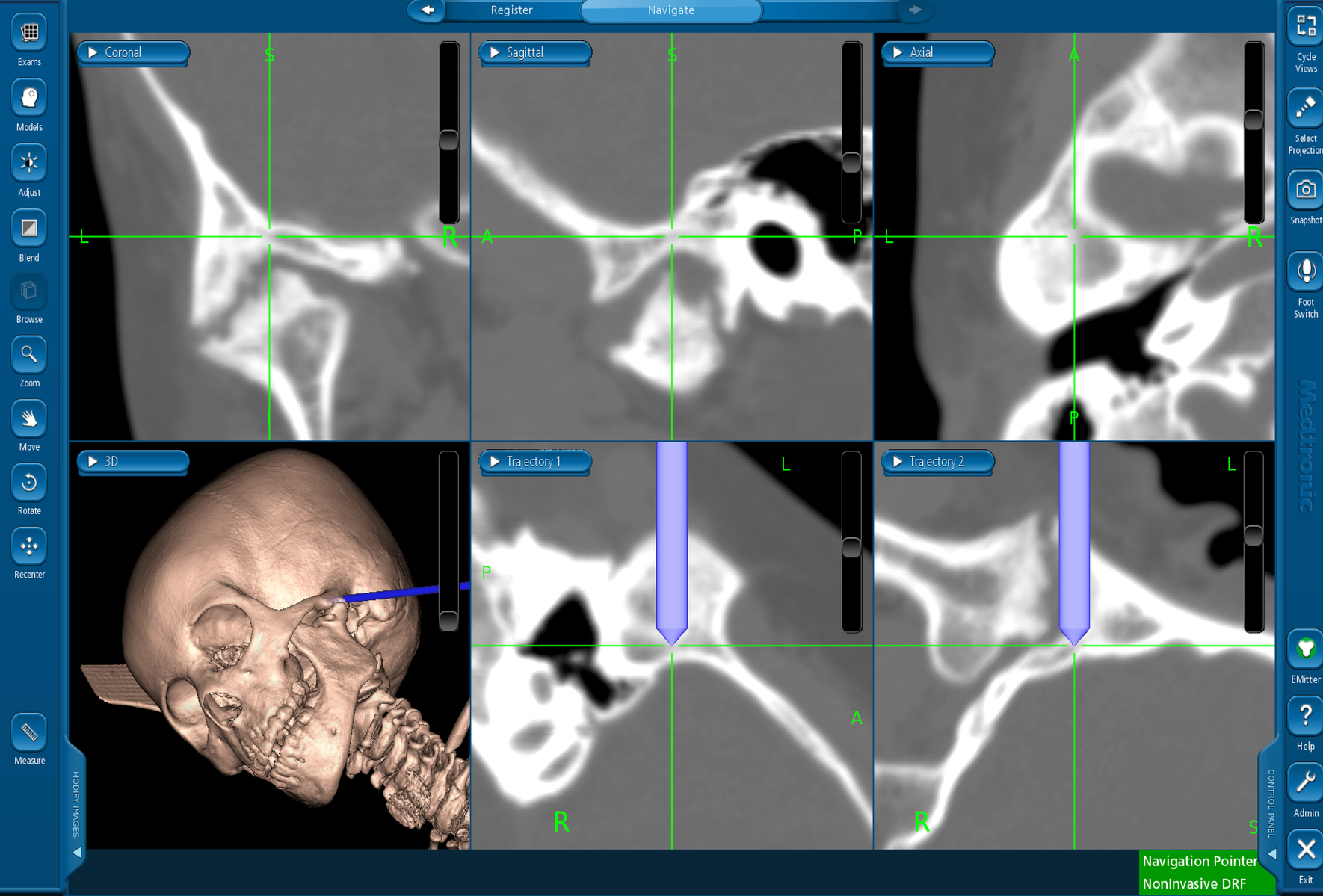
Task: Take a Snapshot with camera icon
Action: coord(1305,191)
